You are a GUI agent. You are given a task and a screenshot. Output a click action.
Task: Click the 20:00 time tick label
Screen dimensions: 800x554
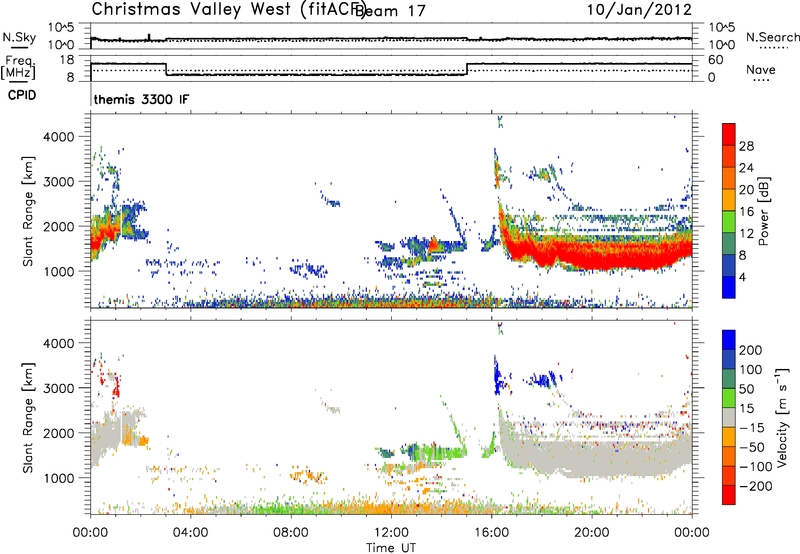591,533
